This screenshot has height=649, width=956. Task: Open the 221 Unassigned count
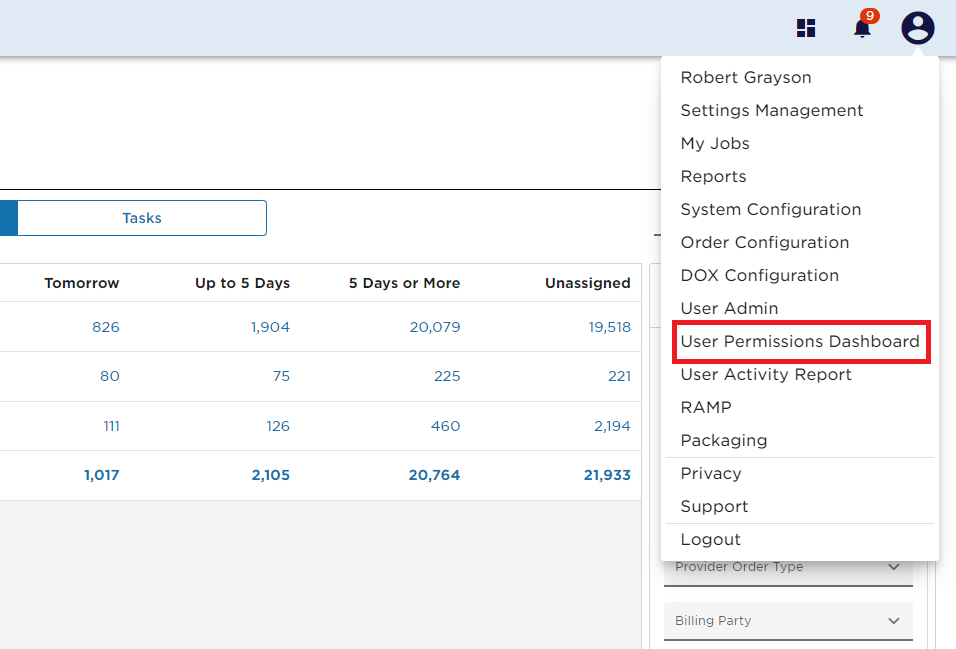[619, 376]
